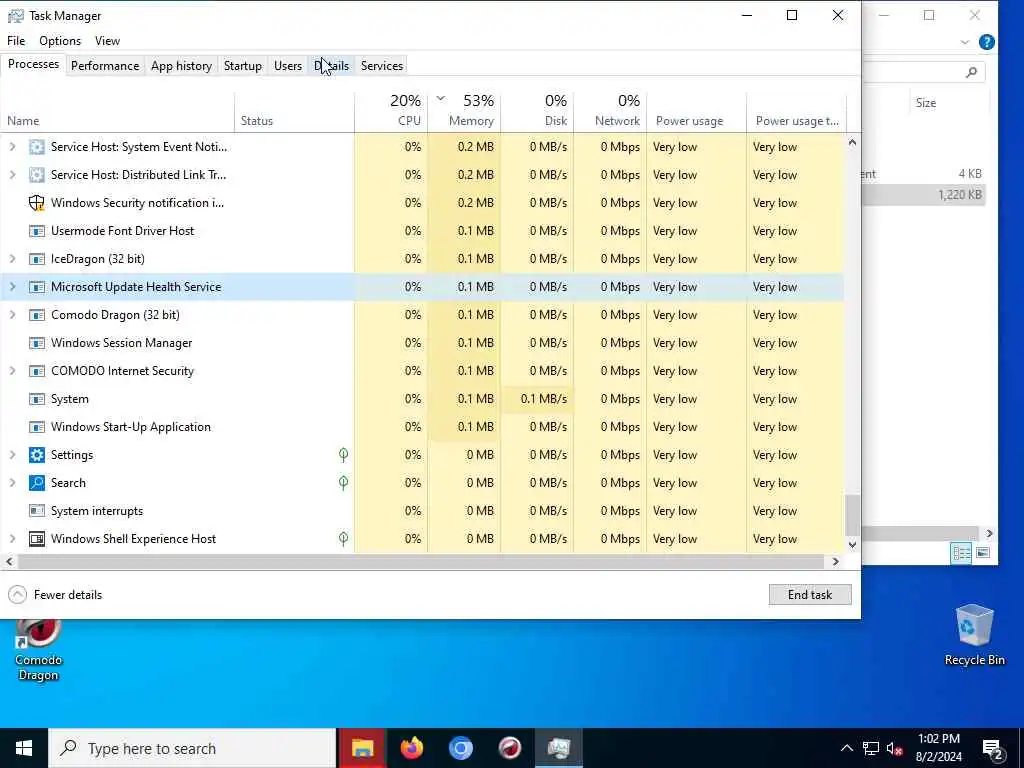Click the search magnifier in the Explorer window
Image resolution: width=1024 pixels, height=768 pixels.
(x=972, y=72)
